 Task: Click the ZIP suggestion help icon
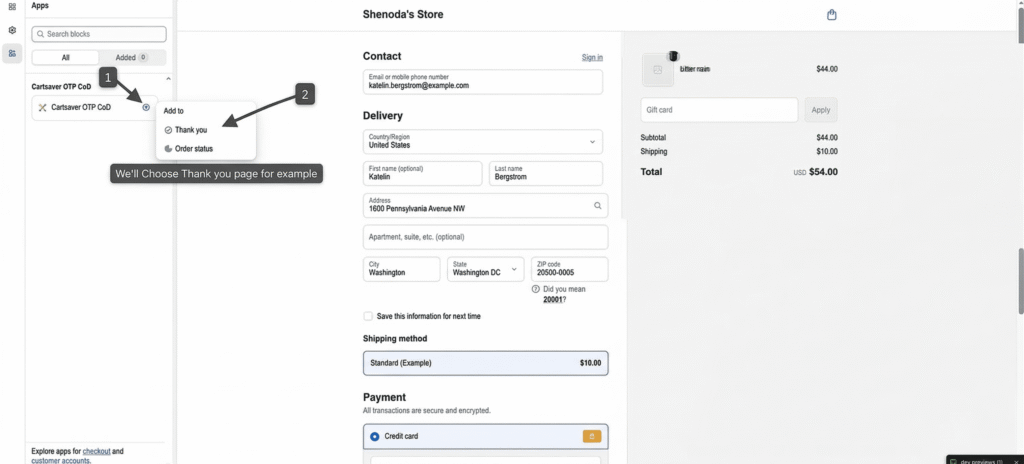(536, 289)
